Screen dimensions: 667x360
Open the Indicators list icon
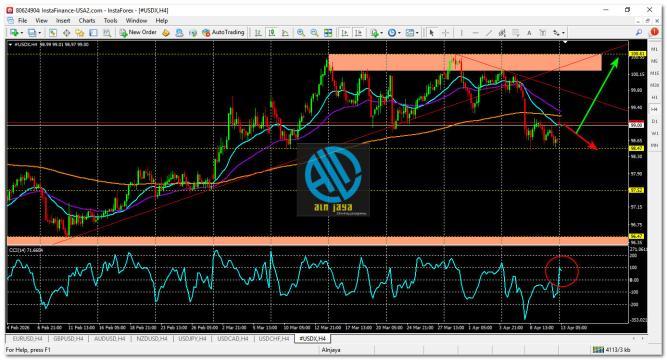[x=374, y=33]
